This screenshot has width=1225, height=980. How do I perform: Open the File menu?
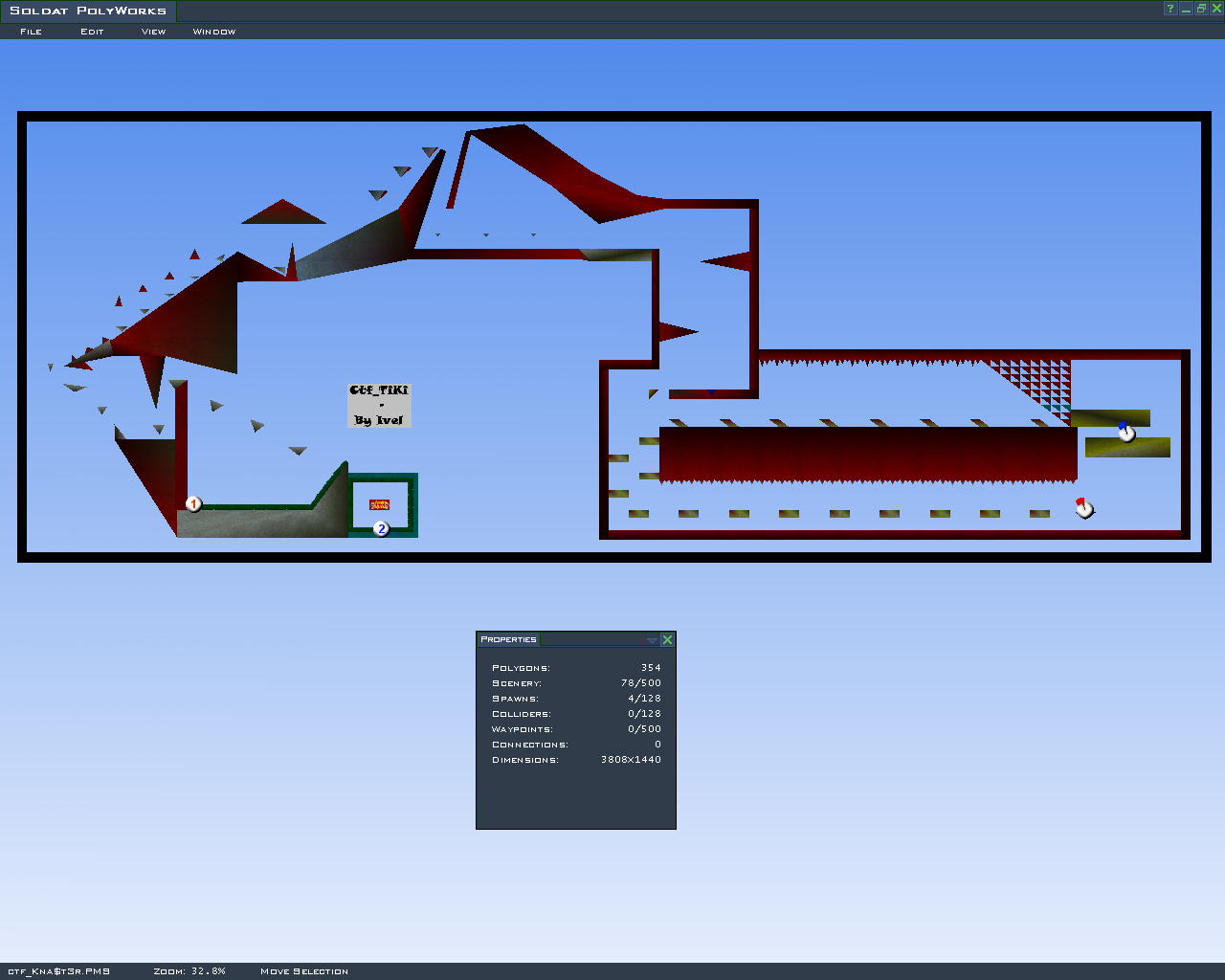click(x=31, y=32)
